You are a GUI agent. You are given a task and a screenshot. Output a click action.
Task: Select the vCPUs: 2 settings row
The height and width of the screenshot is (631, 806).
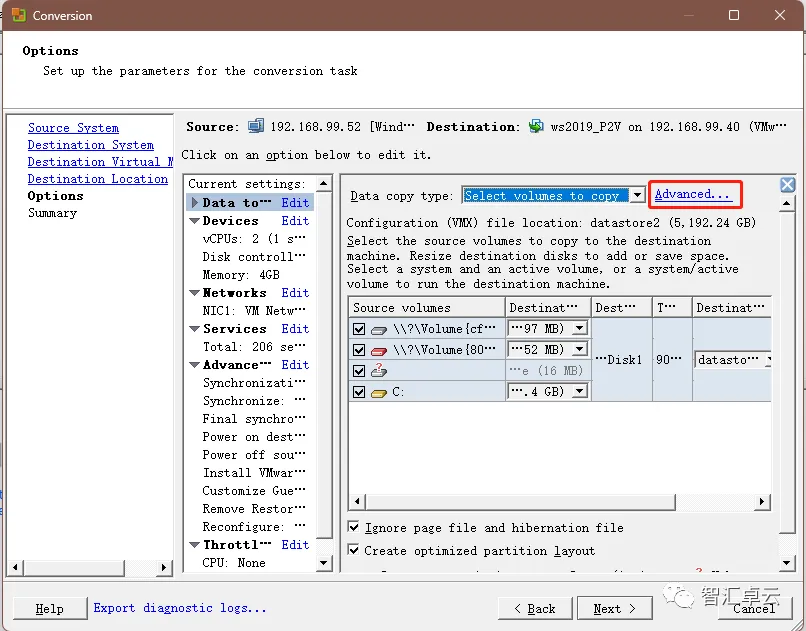254,239
